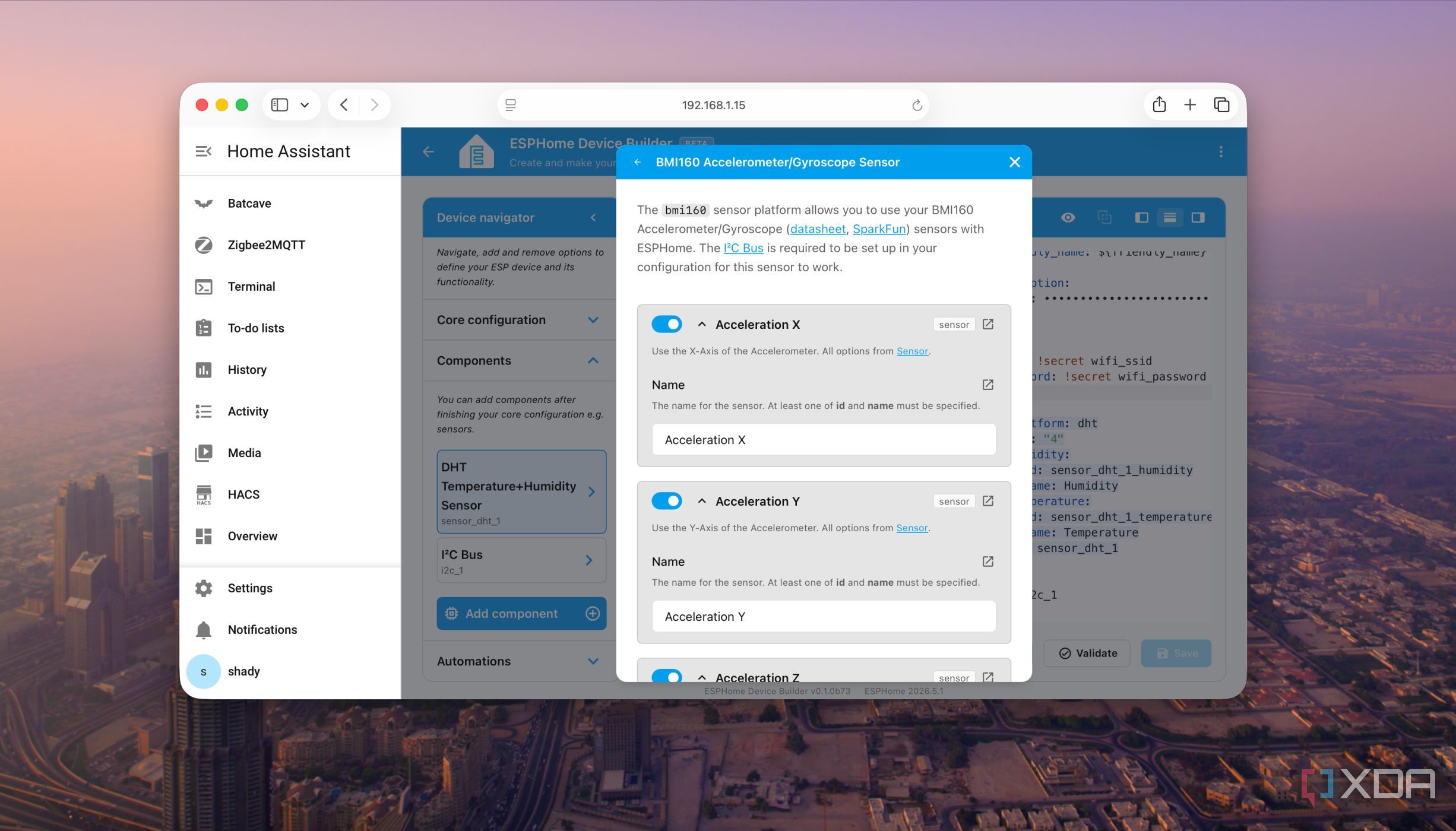
Task: Click the Notifications bell icon
Action: tap(203, 630)
